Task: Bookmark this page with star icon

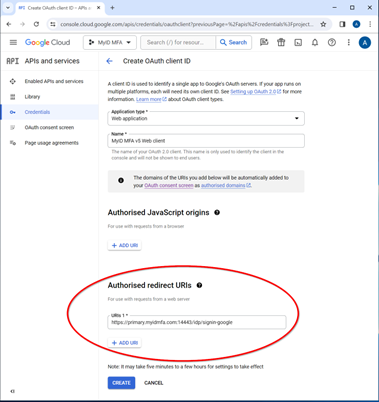Action: [323, 24]
